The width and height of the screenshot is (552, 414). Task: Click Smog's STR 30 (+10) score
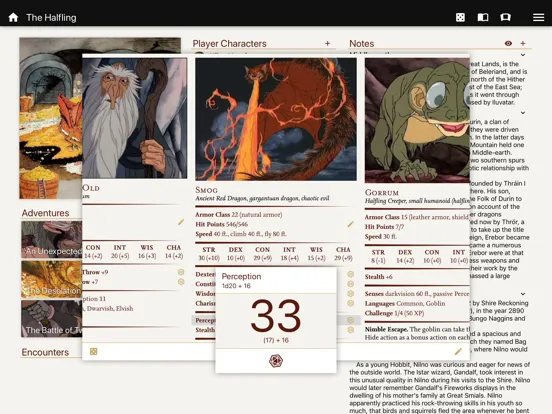coord(209,254)
